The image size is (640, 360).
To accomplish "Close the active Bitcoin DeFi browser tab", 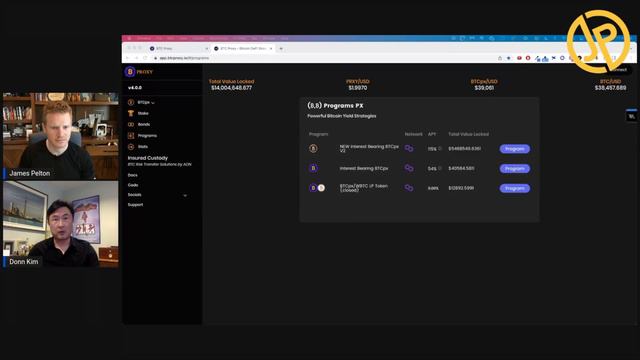I will click(x=271, y=49).
